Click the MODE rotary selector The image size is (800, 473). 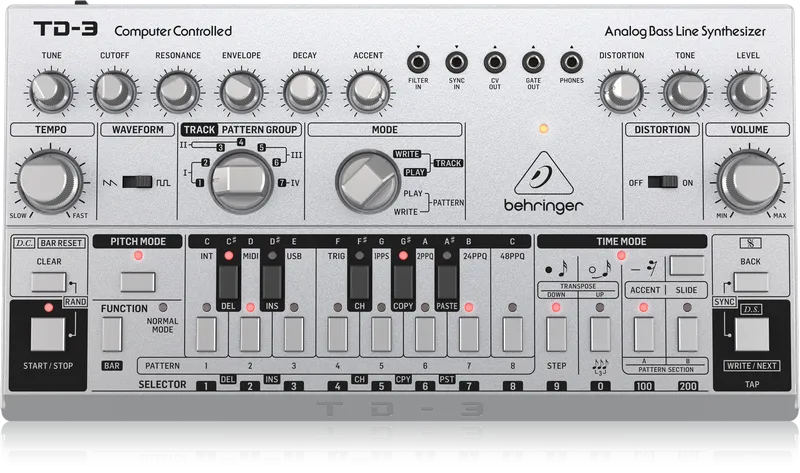click(368, 182)
